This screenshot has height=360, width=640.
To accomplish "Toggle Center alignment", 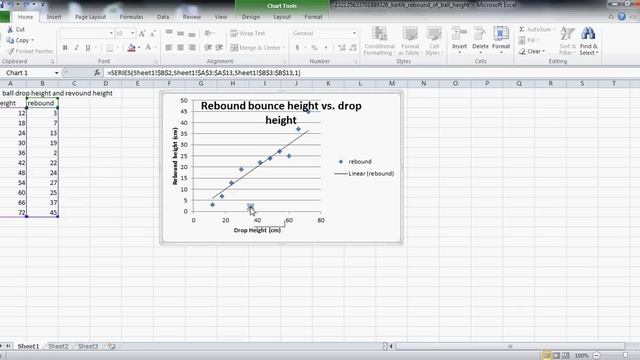I will point(180,48).
